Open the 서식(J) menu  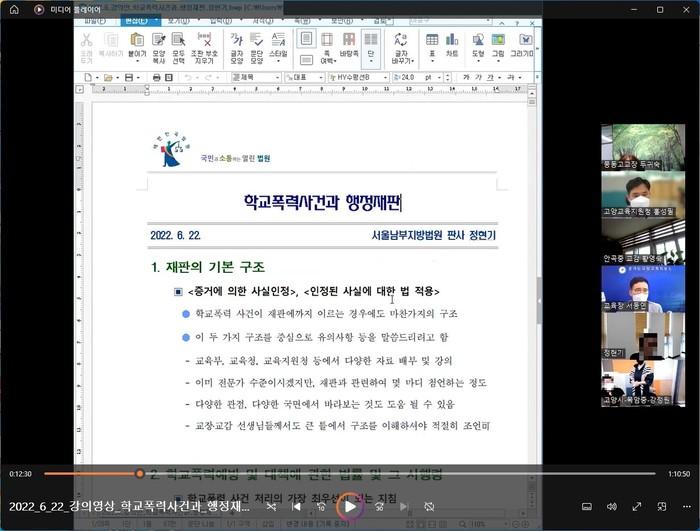coord(262,21)
